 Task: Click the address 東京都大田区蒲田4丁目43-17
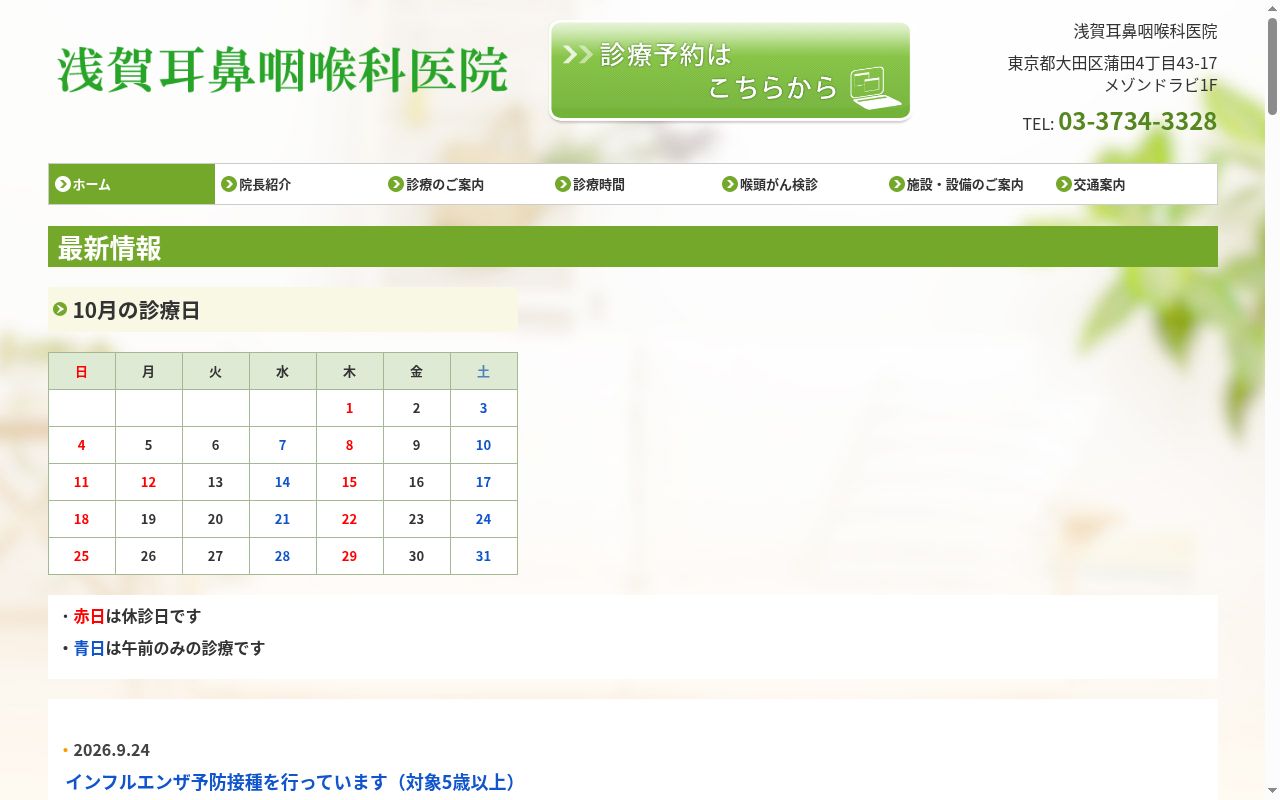1112,63
